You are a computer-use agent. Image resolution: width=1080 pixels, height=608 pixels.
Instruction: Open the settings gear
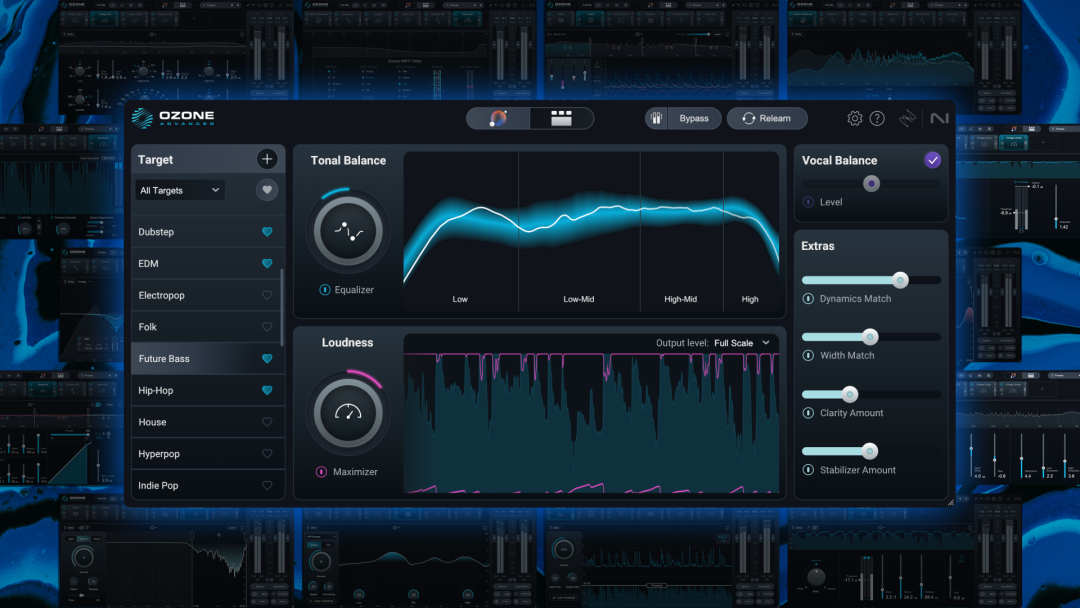tap(855, 118)
